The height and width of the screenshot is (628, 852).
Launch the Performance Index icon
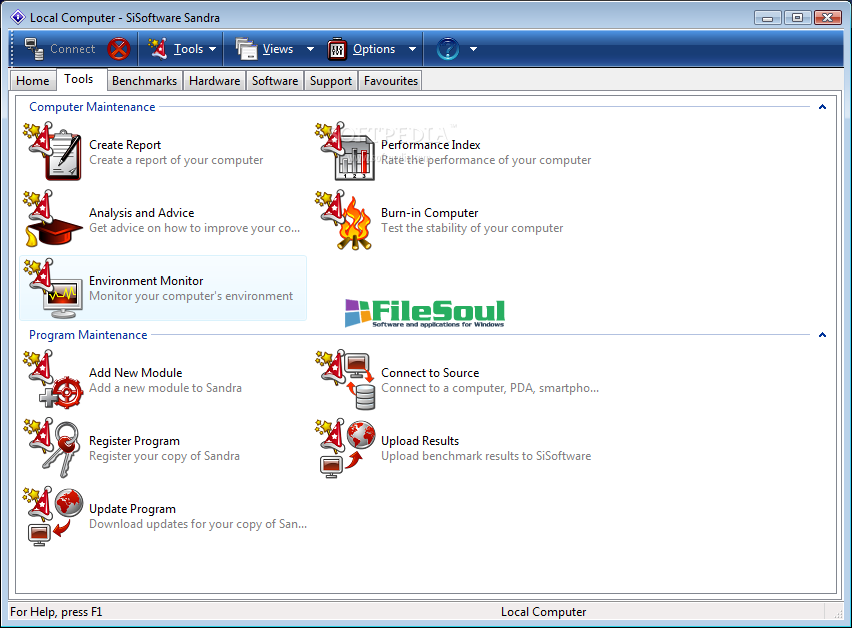(x=345, y=152)
